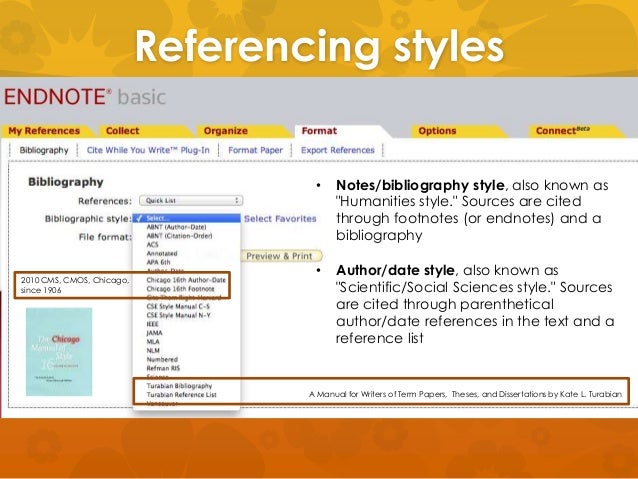Click the Bibliography section heading

point(66,182)
